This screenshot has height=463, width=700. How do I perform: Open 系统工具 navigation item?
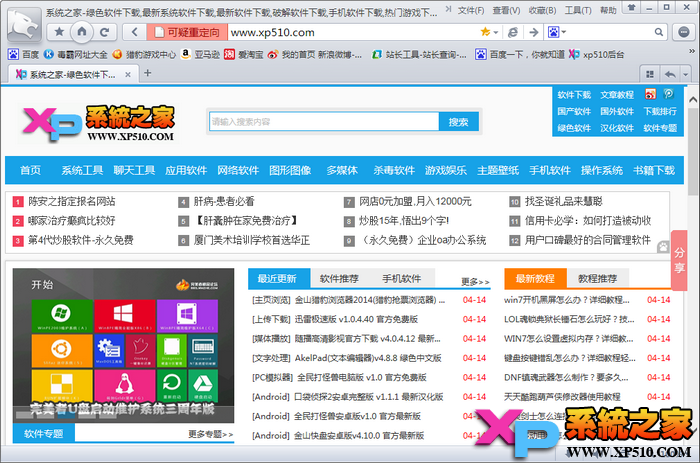(x=82, y=170)
